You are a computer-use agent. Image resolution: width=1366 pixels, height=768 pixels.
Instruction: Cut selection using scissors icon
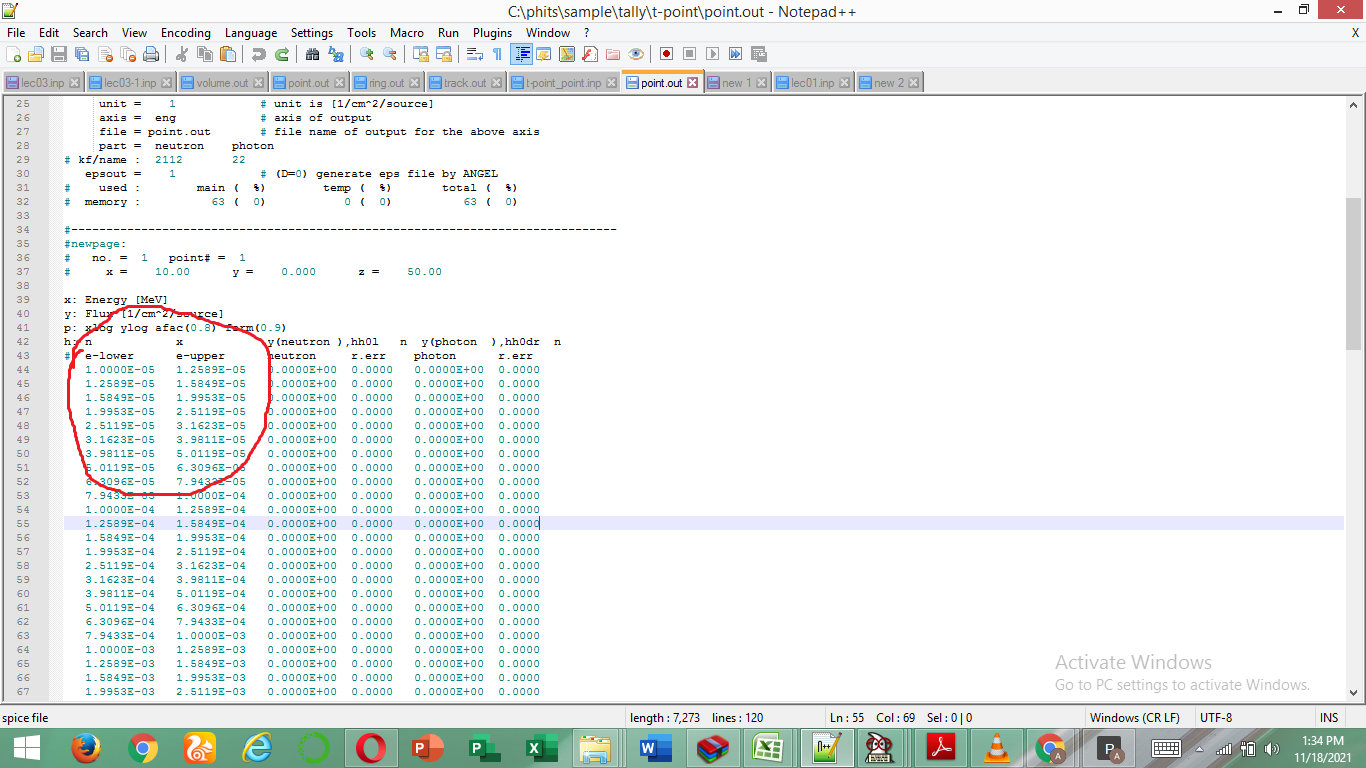182,54
